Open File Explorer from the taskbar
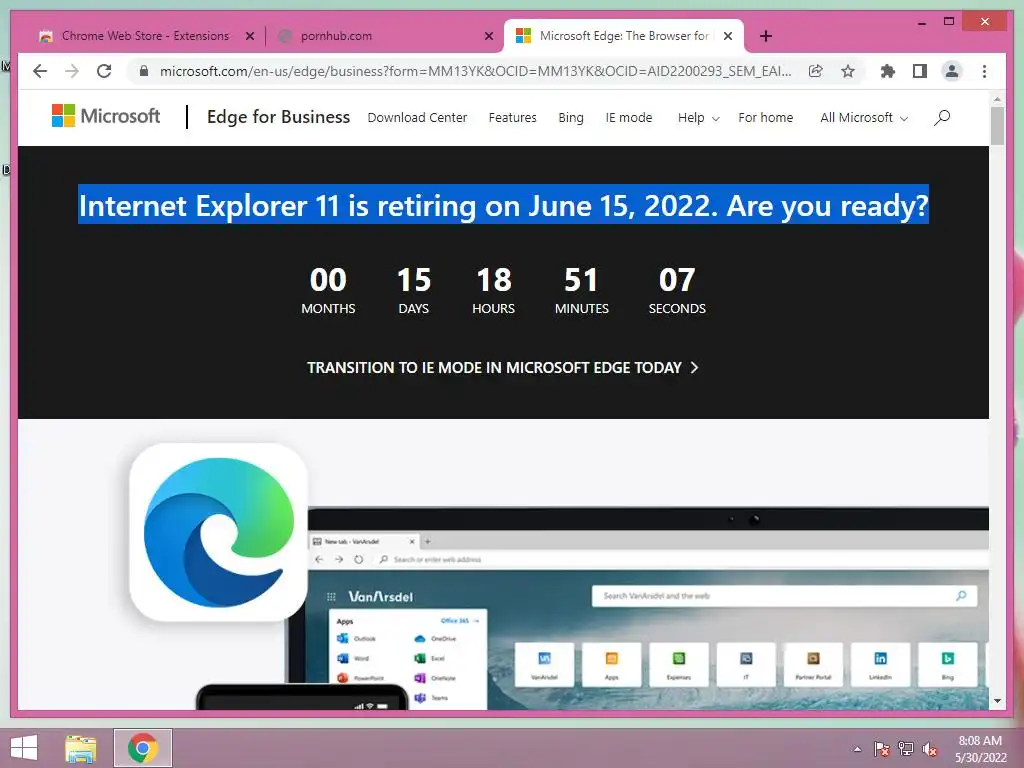The width and height of the screenshot is (1024, 768). pos(80,748)
